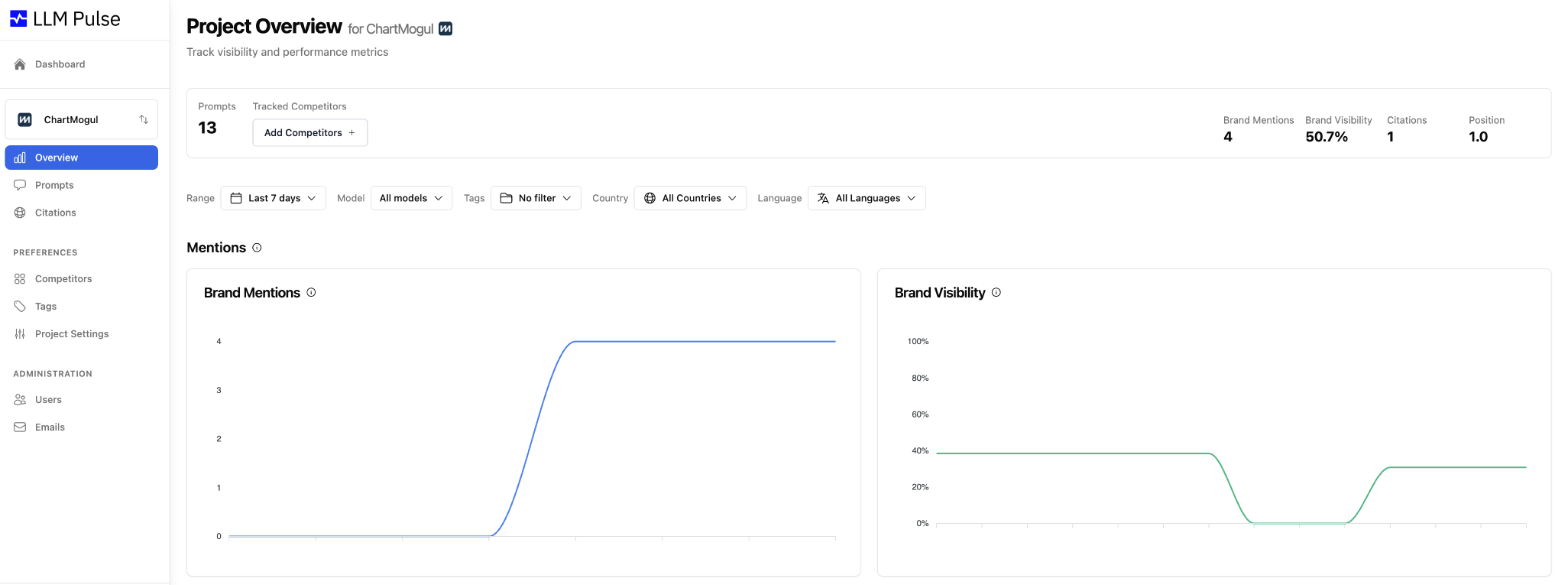Click the LLM Pulse brand name
This screenshot has height=585, width=1568.
pos(76,19)
